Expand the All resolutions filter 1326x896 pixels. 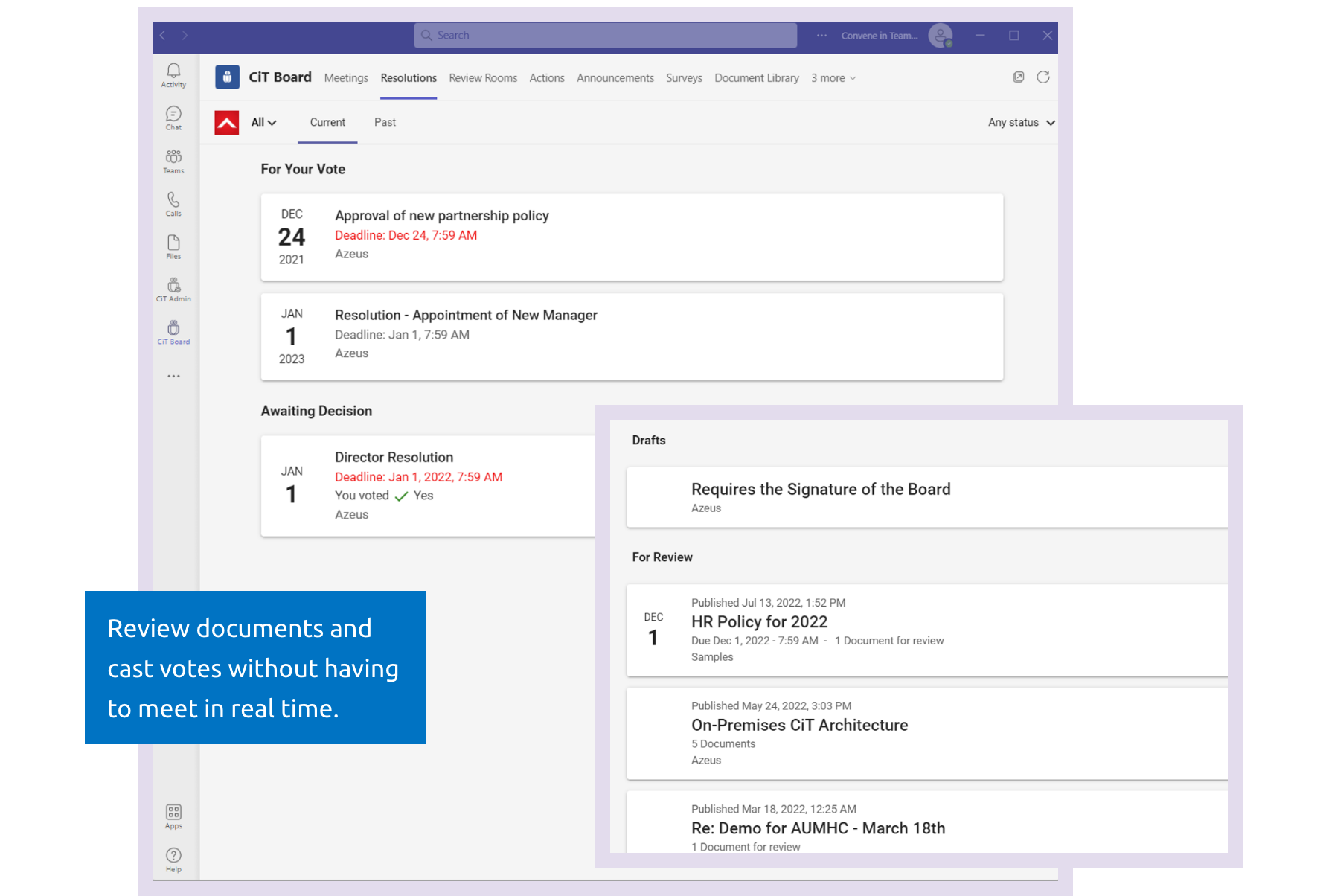pos(262,122)
